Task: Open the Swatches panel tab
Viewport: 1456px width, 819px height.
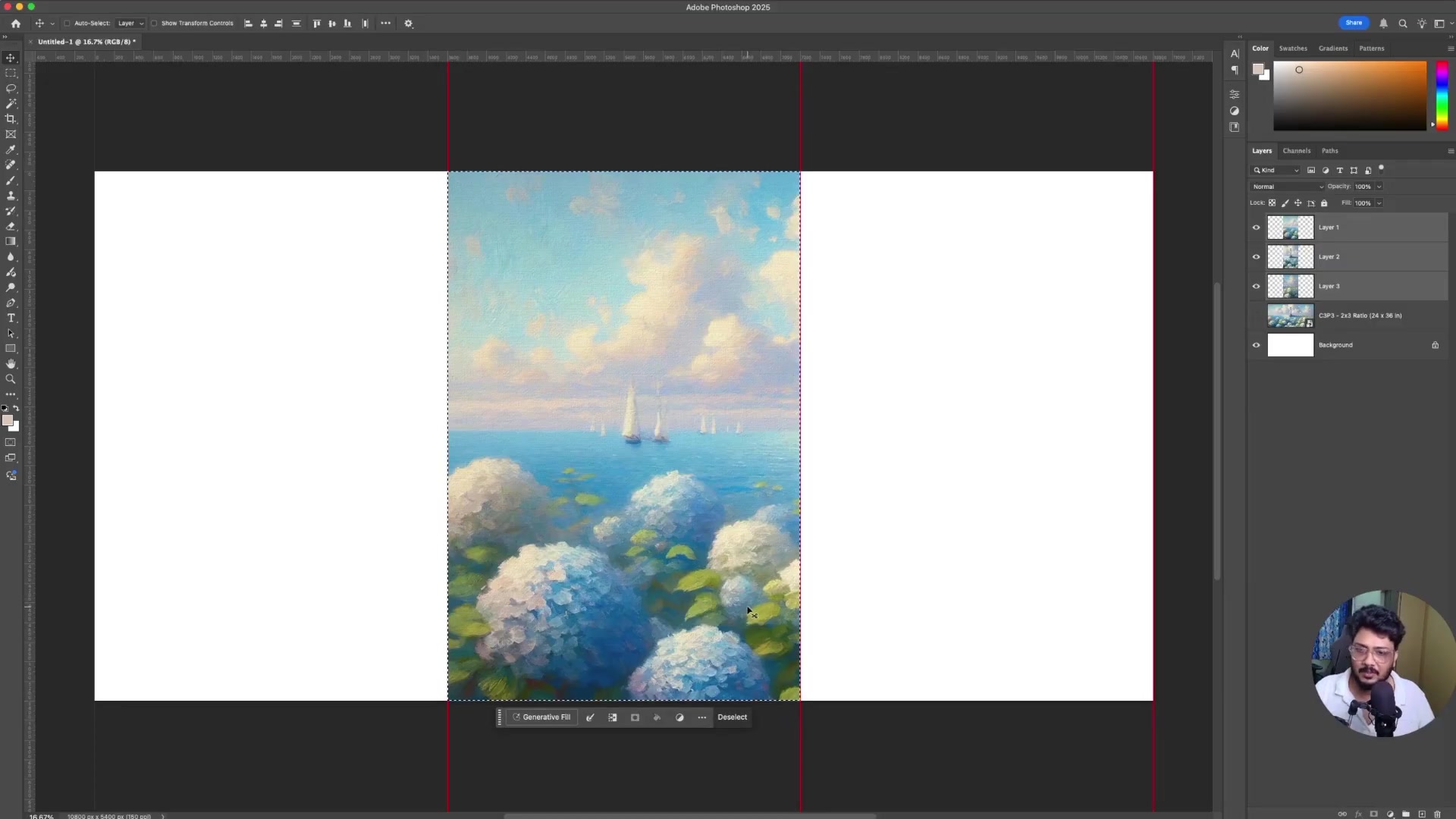Action: tap(1293, 48)
